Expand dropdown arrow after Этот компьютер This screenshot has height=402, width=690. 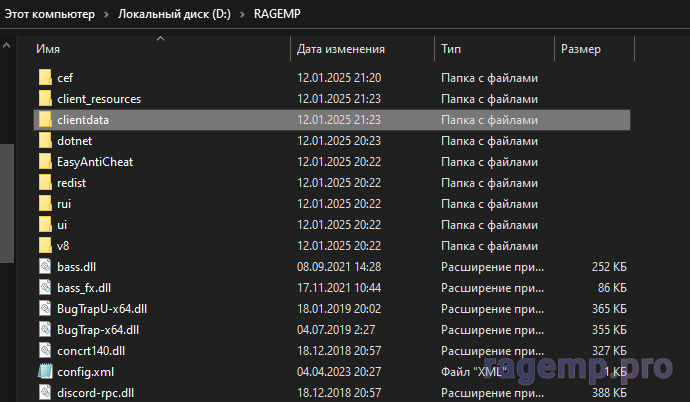click(106, 15)
